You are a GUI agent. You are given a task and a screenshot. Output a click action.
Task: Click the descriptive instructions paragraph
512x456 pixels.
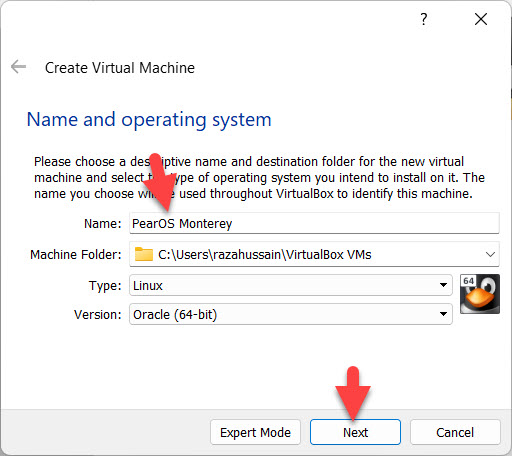(259, 178)
